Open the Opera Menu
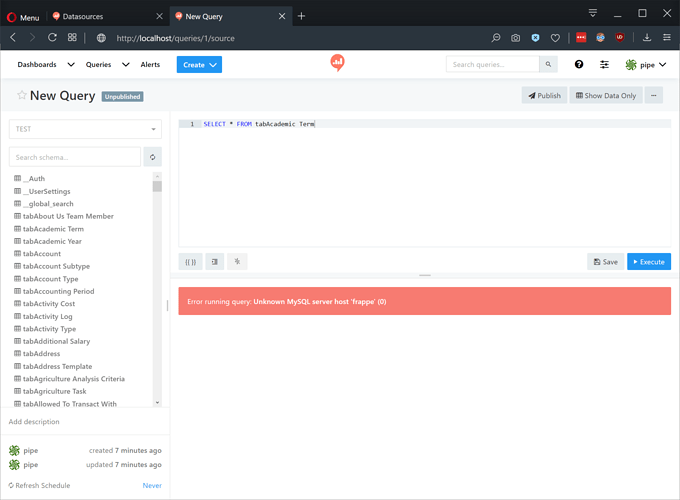Screen dimensions: 680x500 [23, 17]
